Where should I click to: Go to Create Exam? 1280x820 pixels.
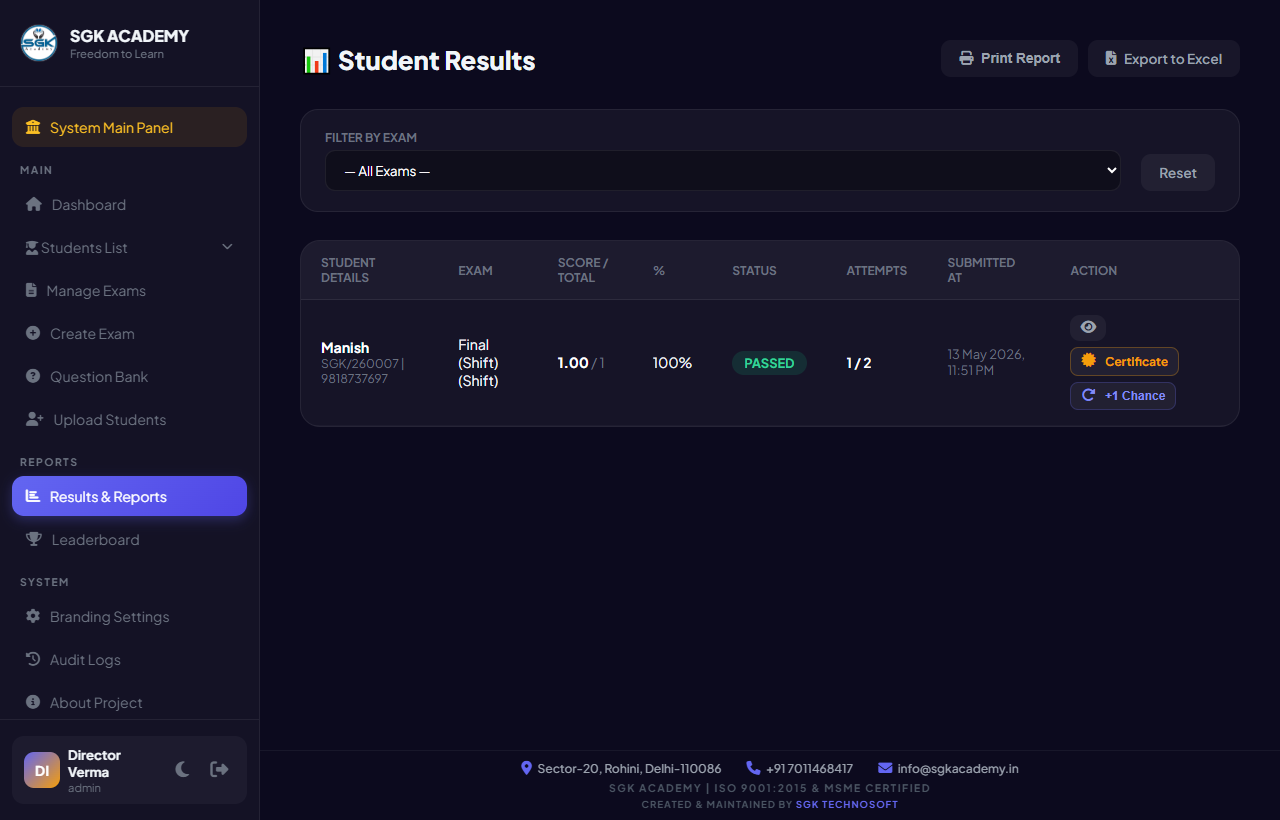[x=129, y=334]
